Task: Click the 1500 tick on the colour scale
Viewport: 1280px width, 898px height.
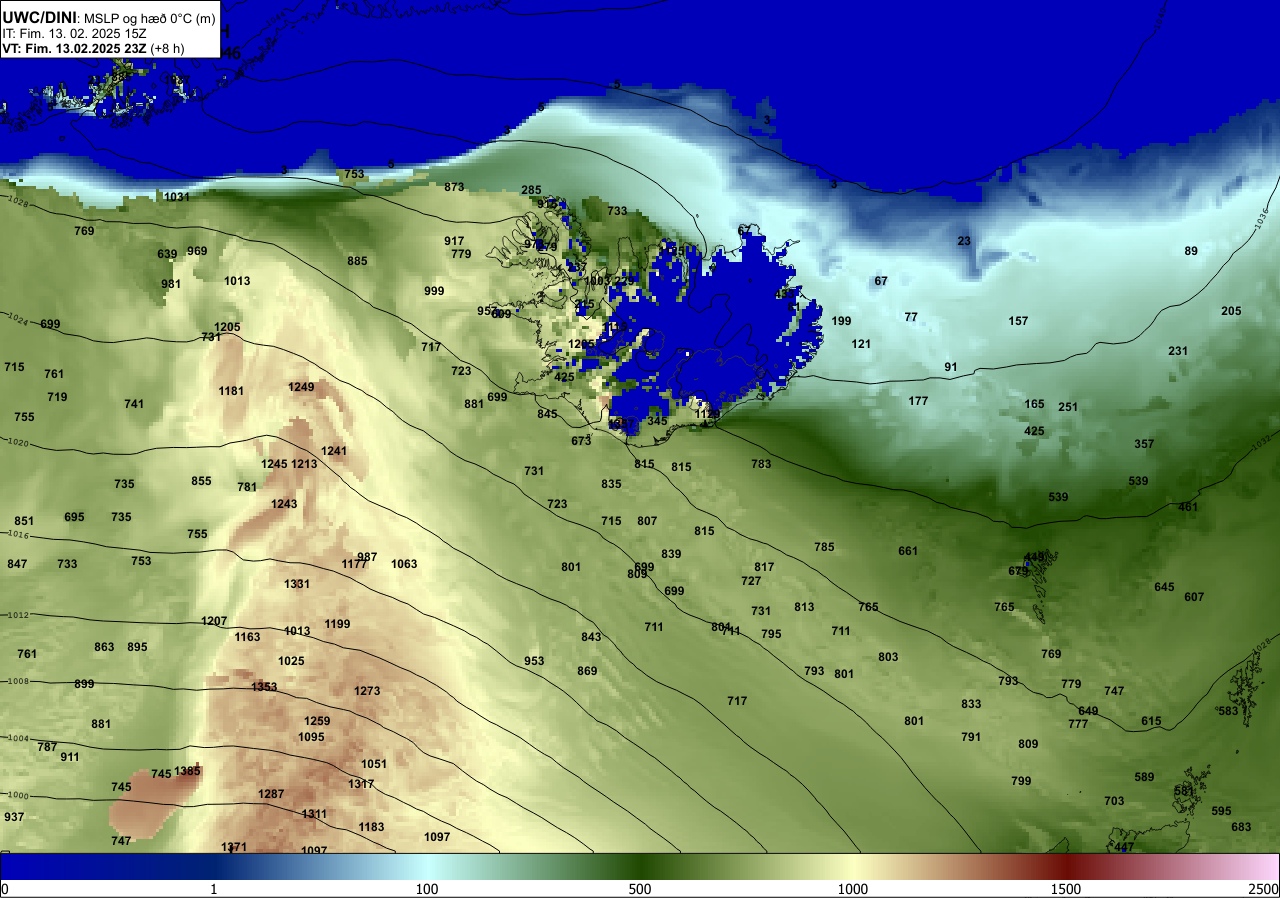Action: click(x=1066, y=889)
